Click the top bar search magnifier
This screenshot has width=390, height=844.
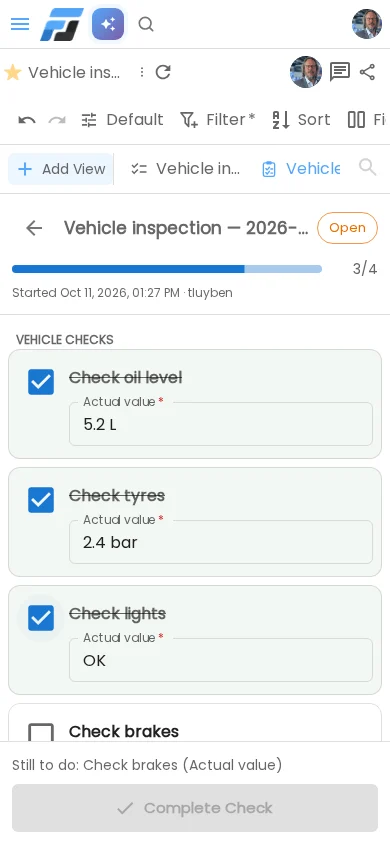pos(146,24)
